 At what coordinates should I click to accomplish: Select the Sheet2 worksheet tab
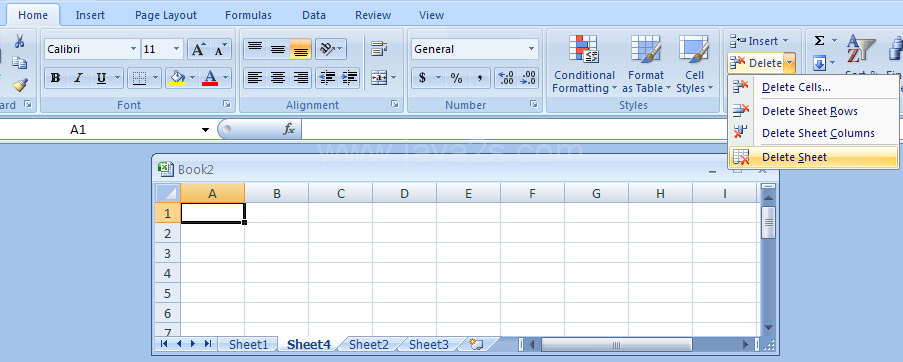(369, 344)
